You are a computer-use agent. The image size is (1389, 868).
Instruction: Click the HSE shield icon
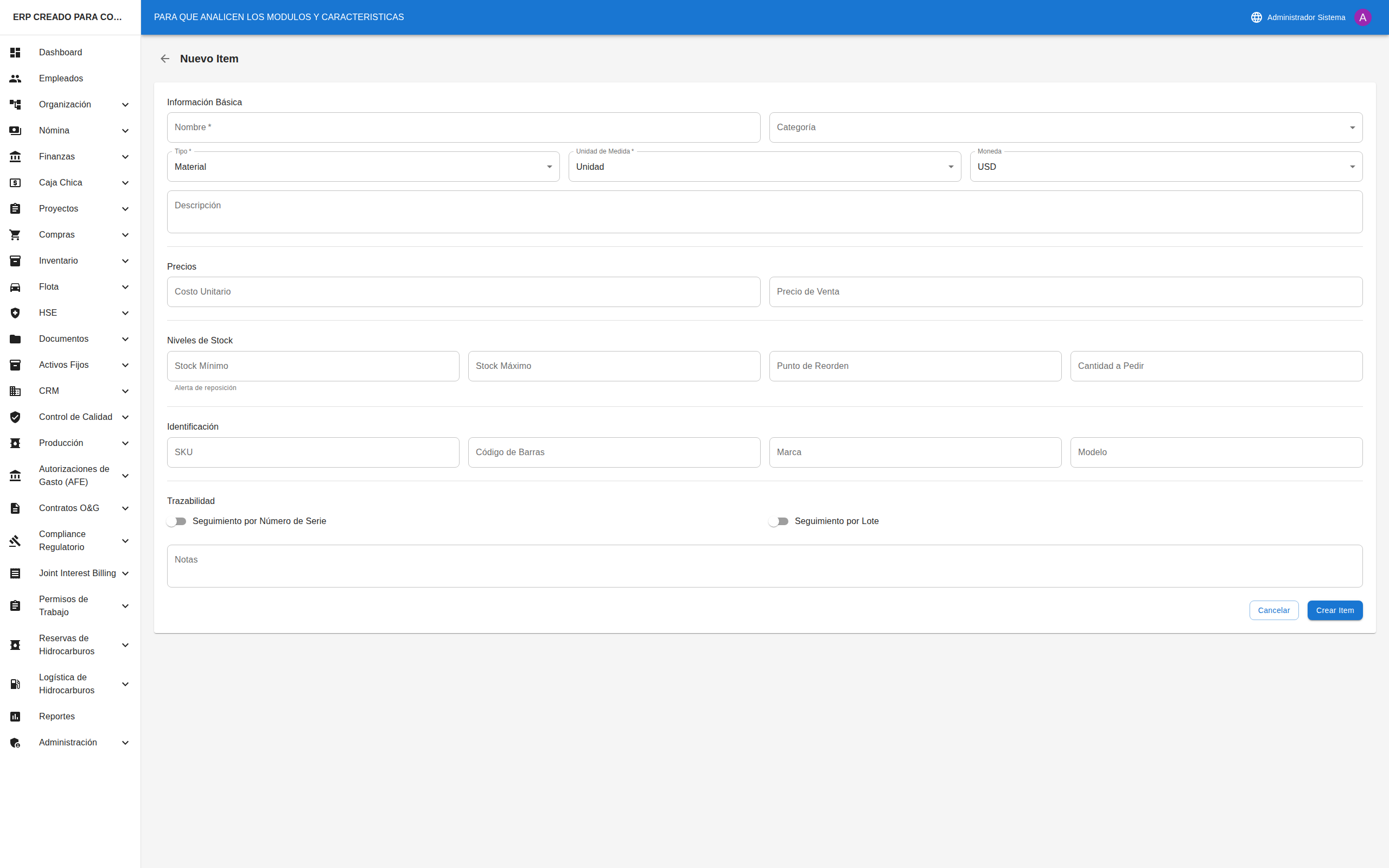click(x=16, y=313)
